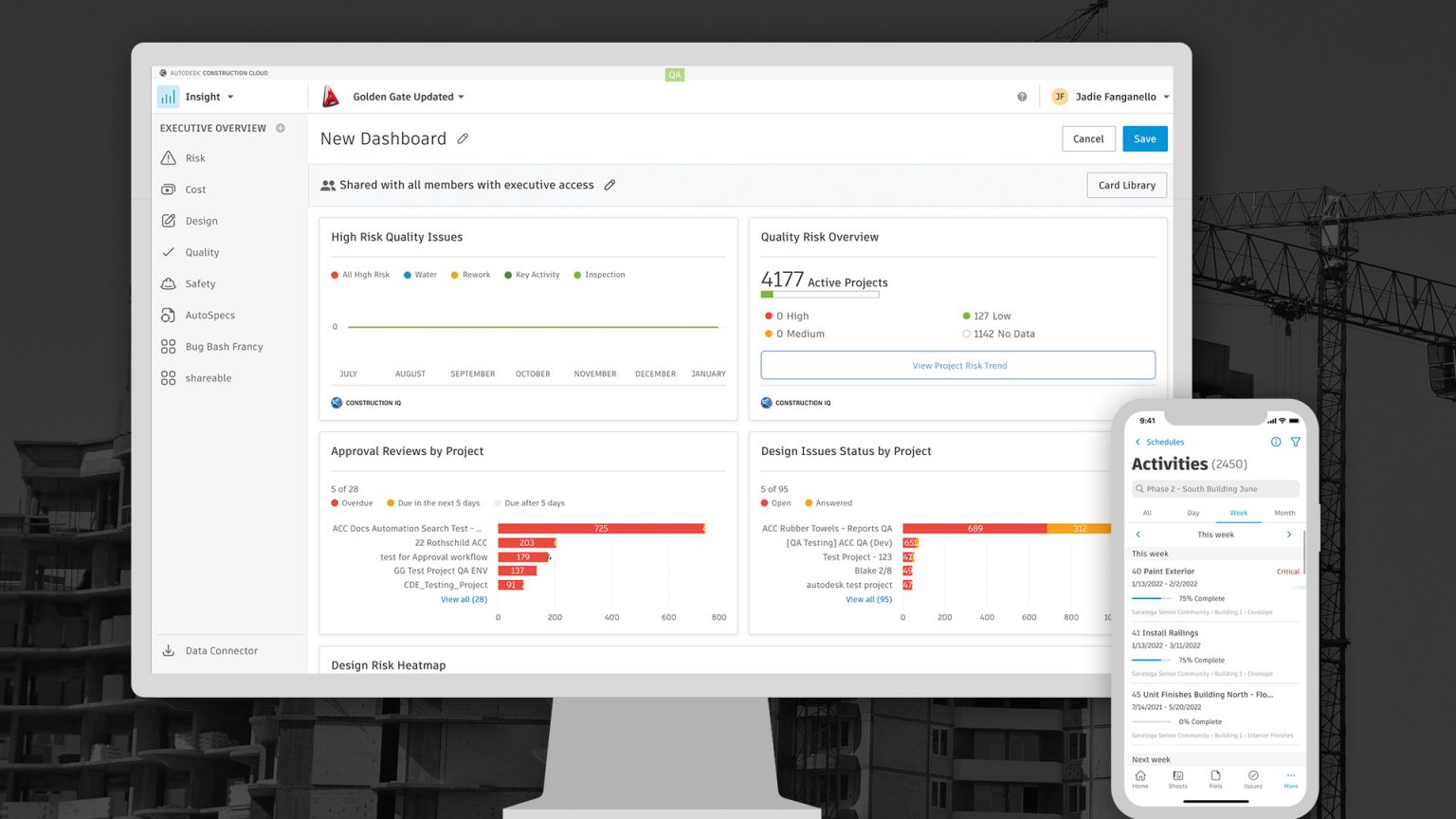Toggle the Open legend in Design Issues

[775, 503]
